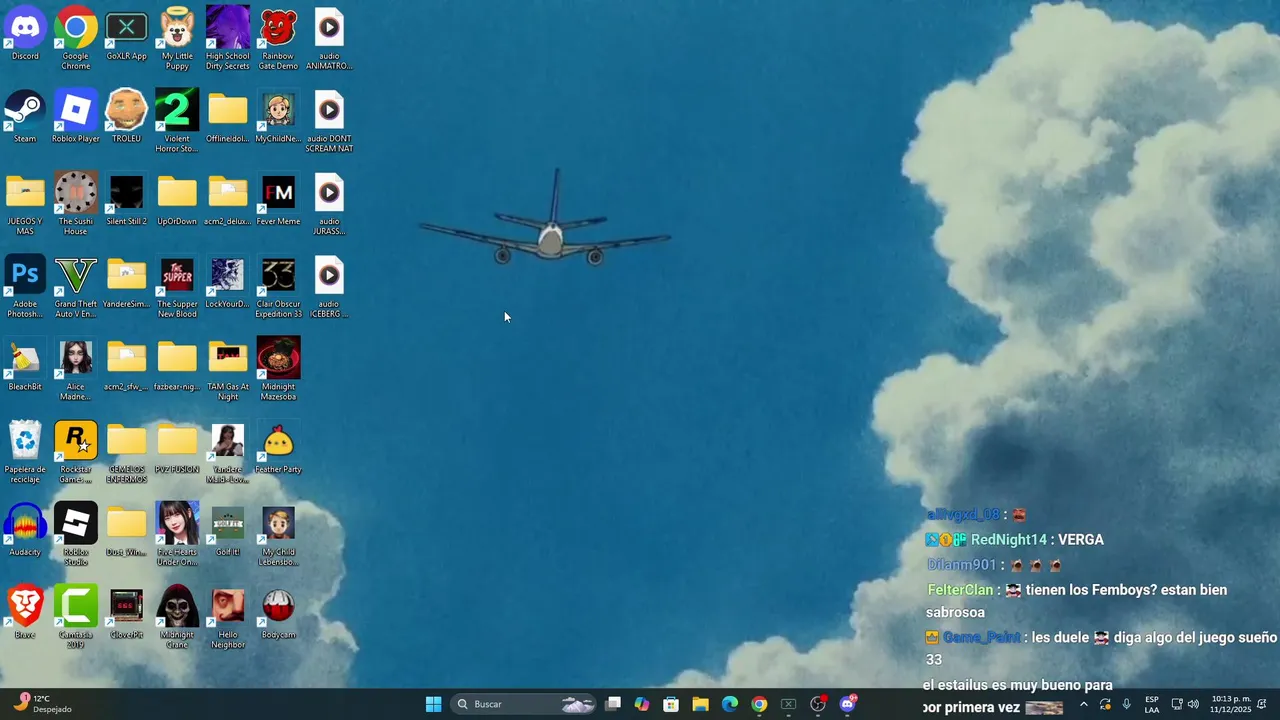Select The Sushi House shortcut

point(76,204)
